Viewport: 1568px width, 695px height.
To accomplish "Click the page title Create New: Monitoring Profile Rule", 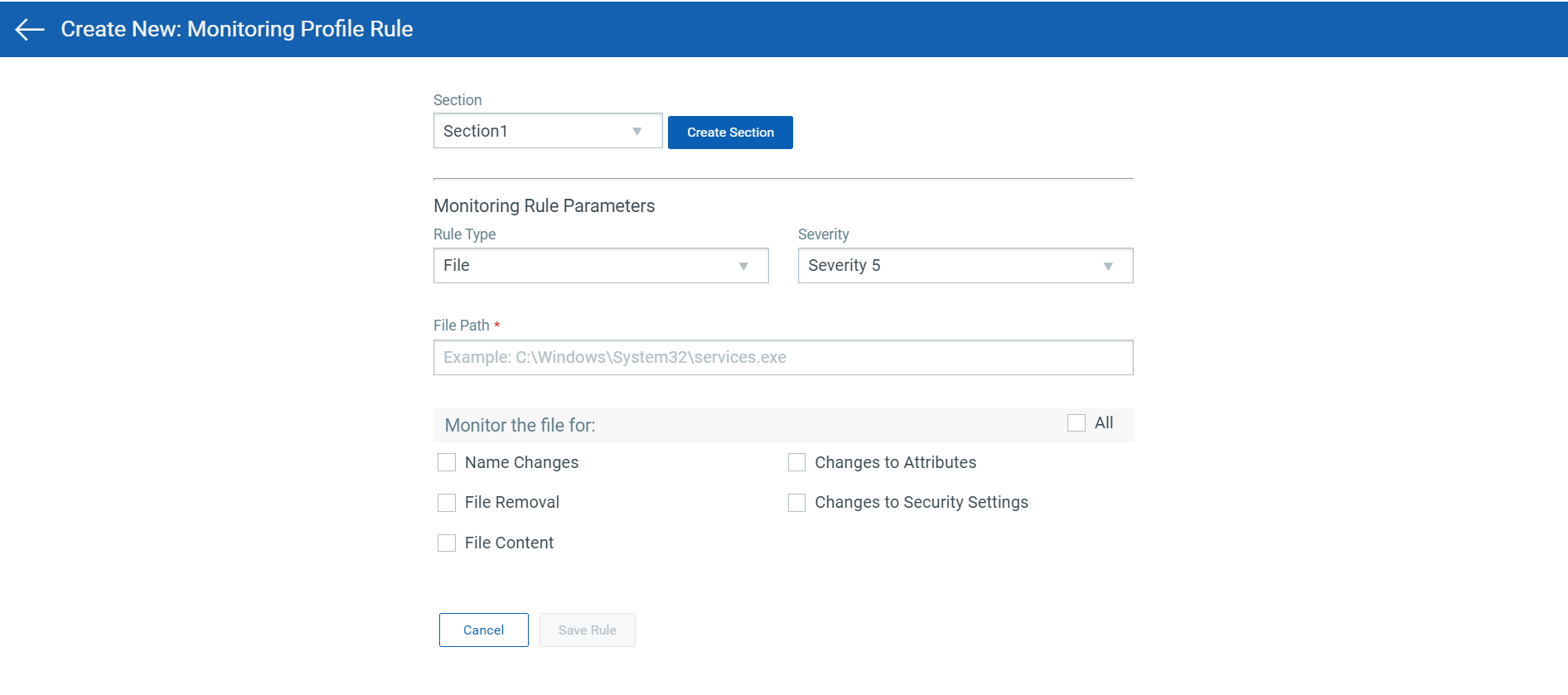I will point(237,29).
